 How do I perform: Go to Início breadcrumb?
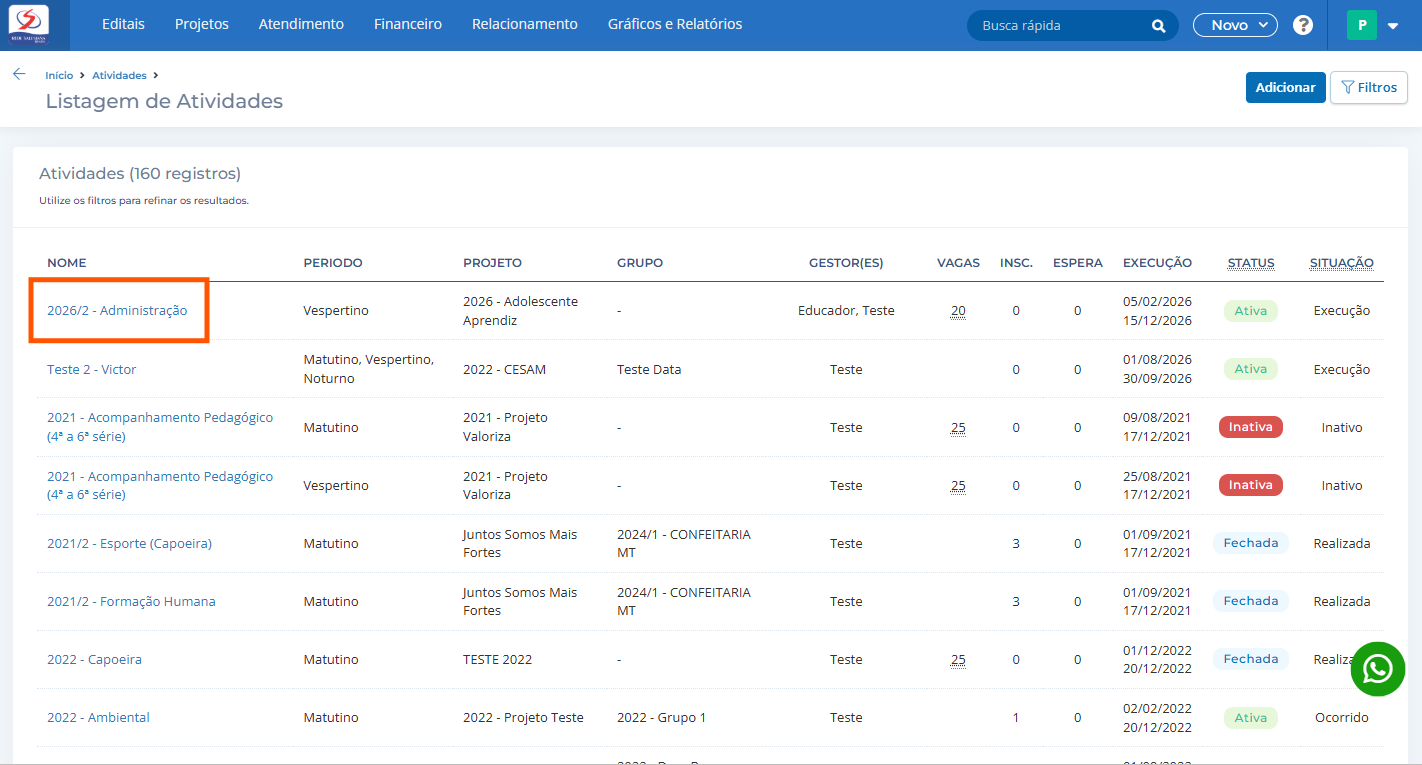point(59,76)
